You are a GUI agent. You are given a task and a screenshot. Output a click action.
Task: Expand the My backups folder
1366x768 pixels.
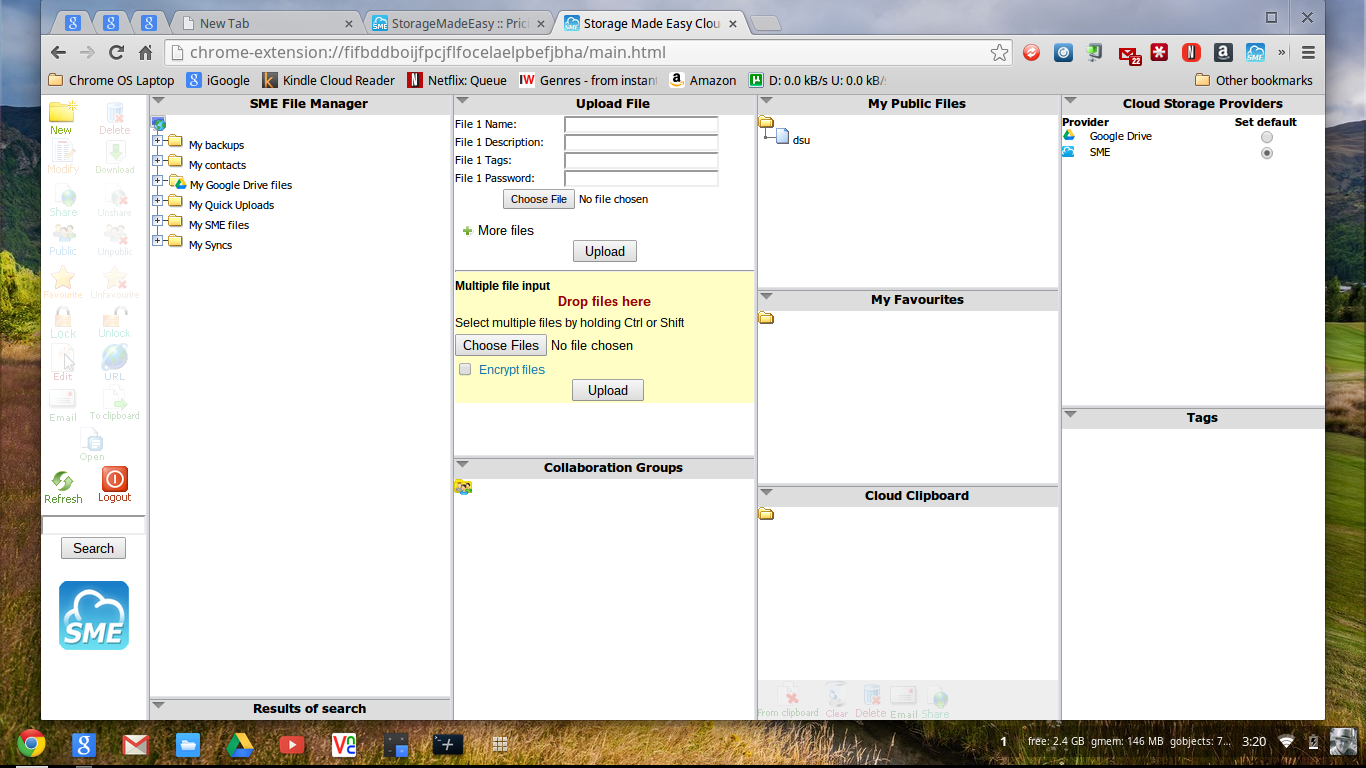(x=158, y=140)
